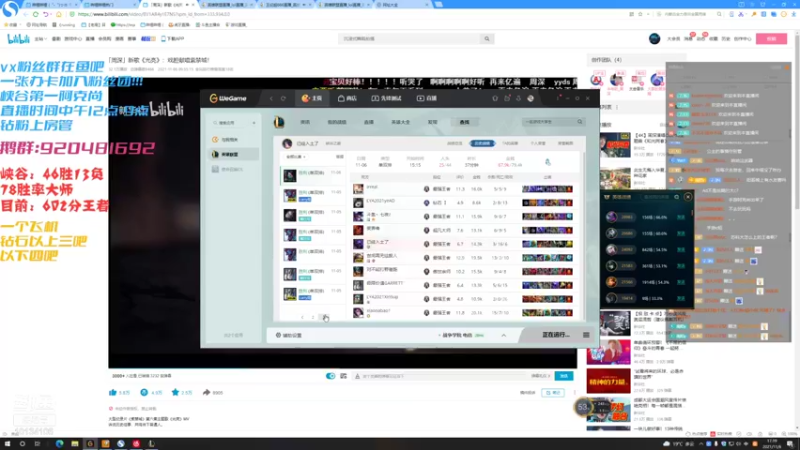Click WeGame user avatar in title bar
The width and height of the screenshot is (800, 450).
tap(531, 98)
